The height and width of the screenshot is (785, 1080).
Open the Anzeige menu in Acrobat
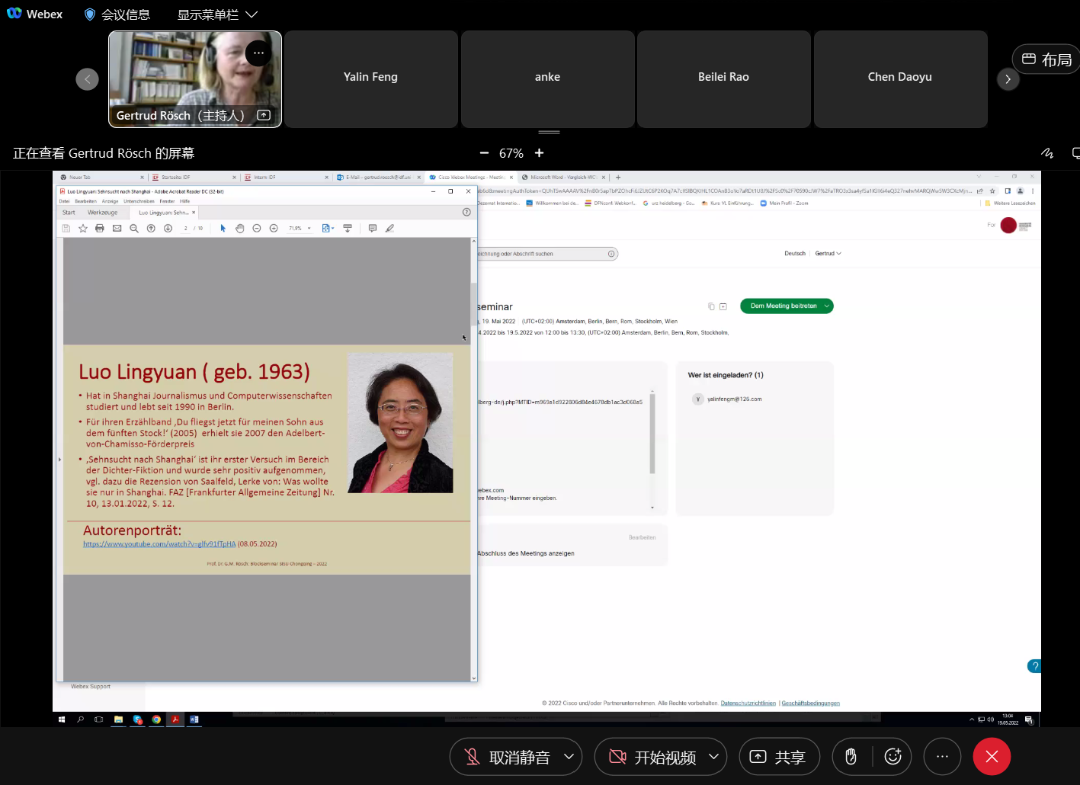[x=110, y=201]
